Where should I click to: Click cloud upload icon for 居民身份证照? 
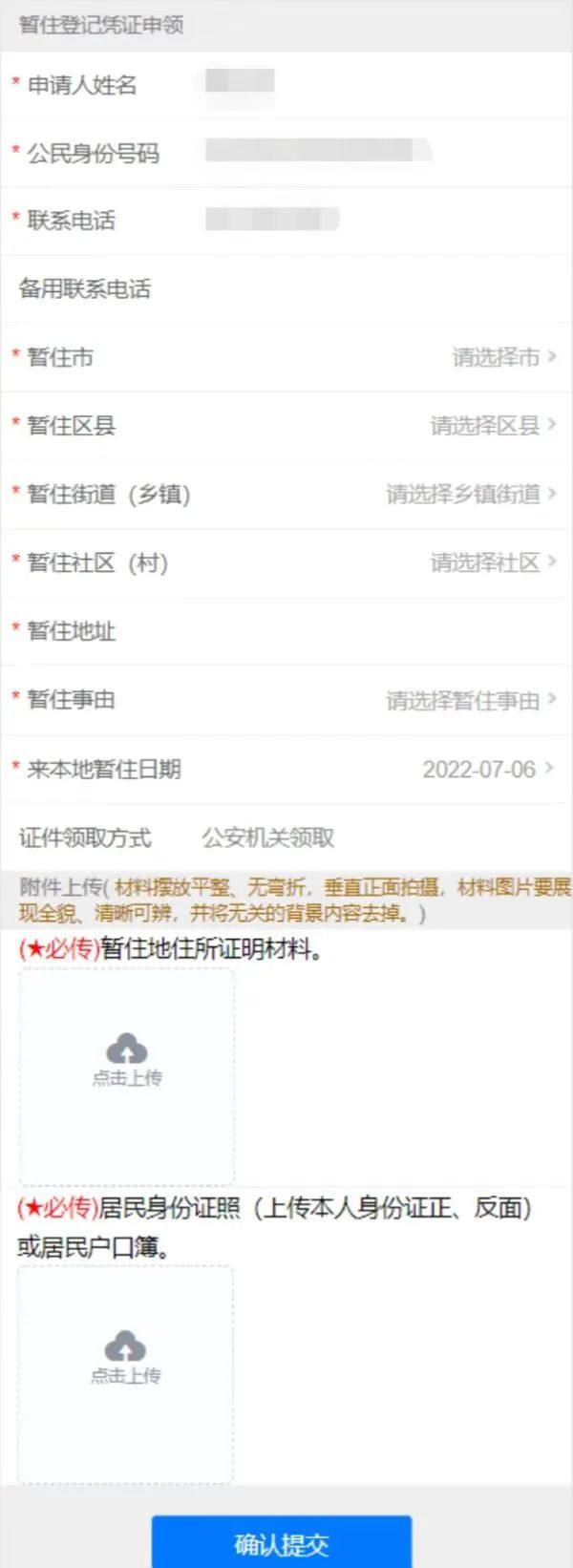(x=125, y=1346)
